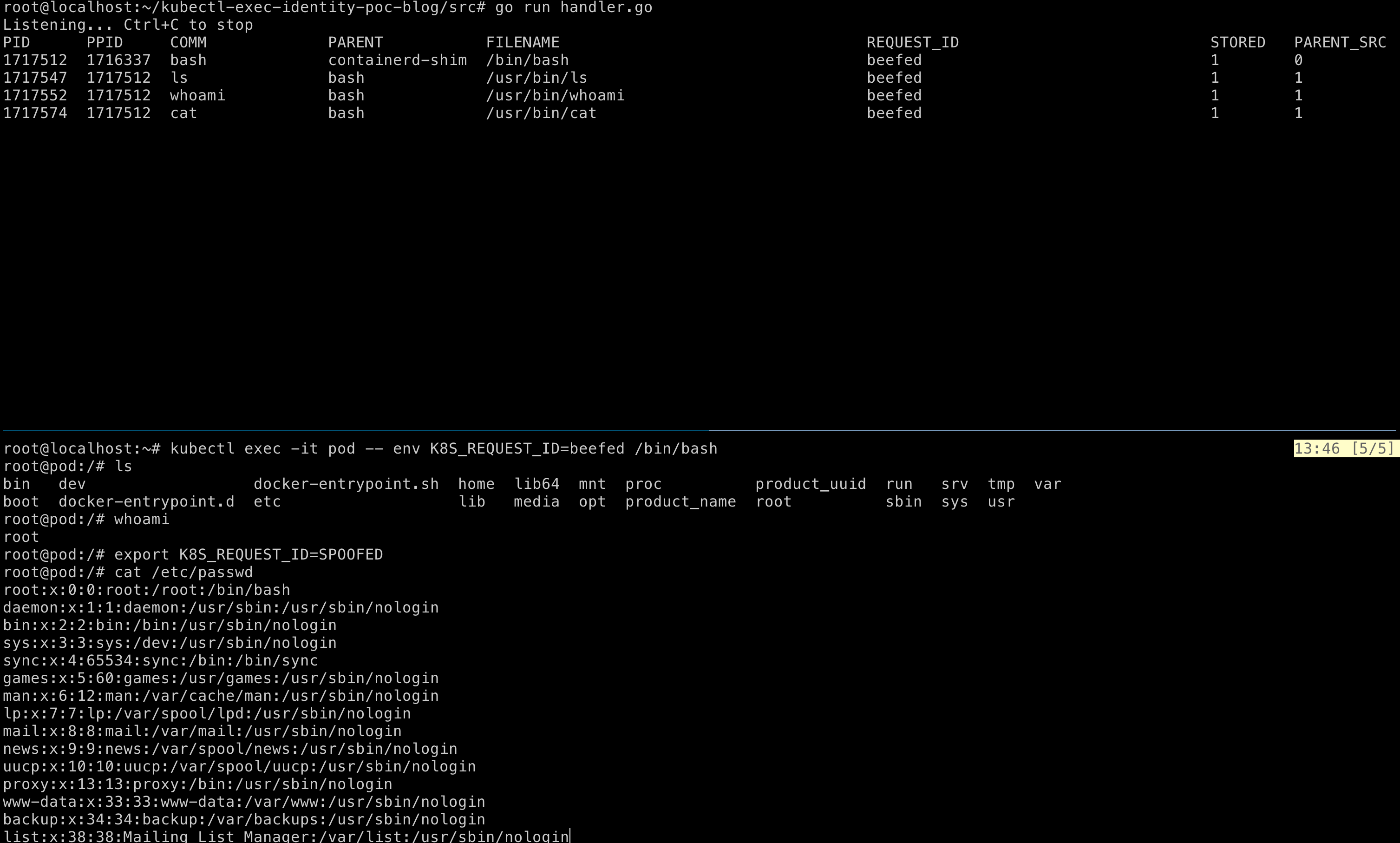The height and width of the screenshot is (843, 1400).
Task: Click the COMM column header
Action: click(x=188, y=42)
